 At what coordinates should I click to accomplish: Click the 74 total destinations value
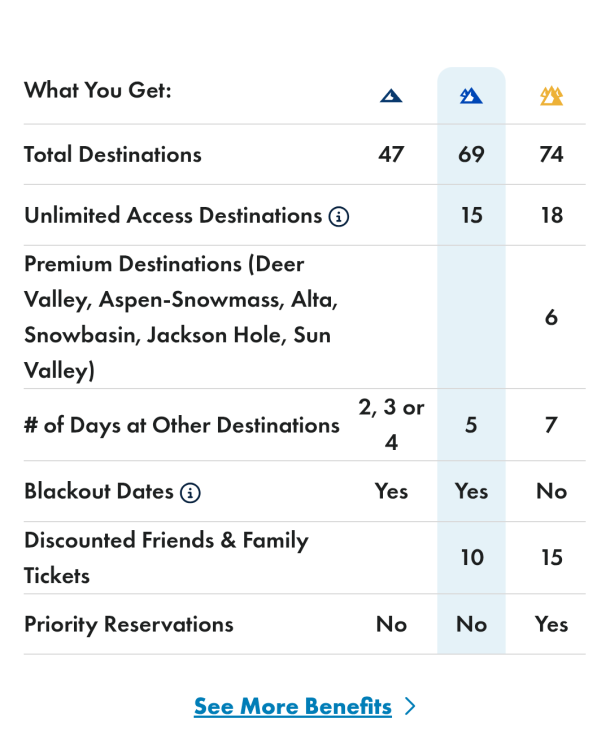pyautogui.click(x=551, y=154)
